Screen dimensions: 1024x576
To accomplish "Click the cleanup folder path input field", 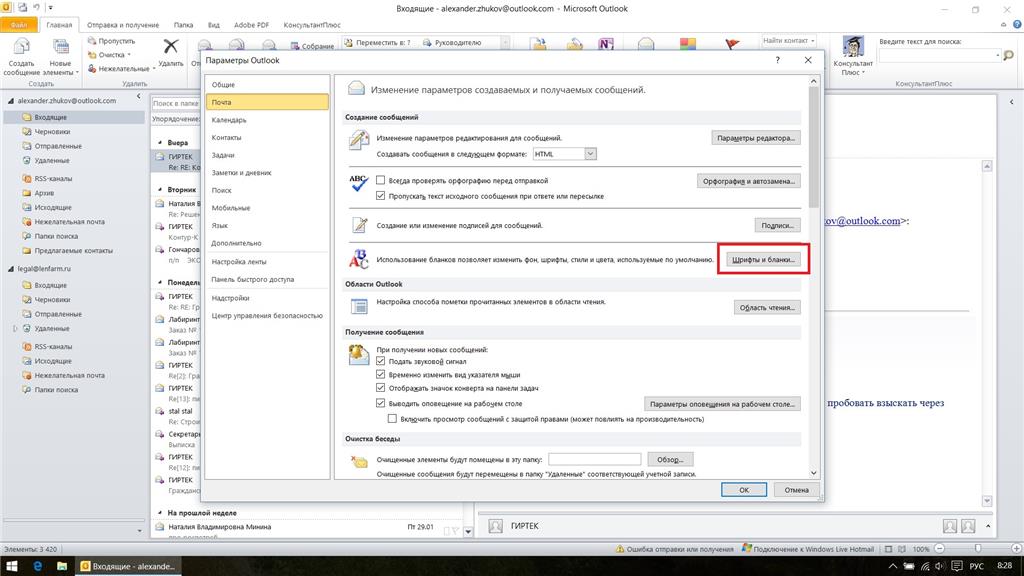I will (x=594, y=460).
